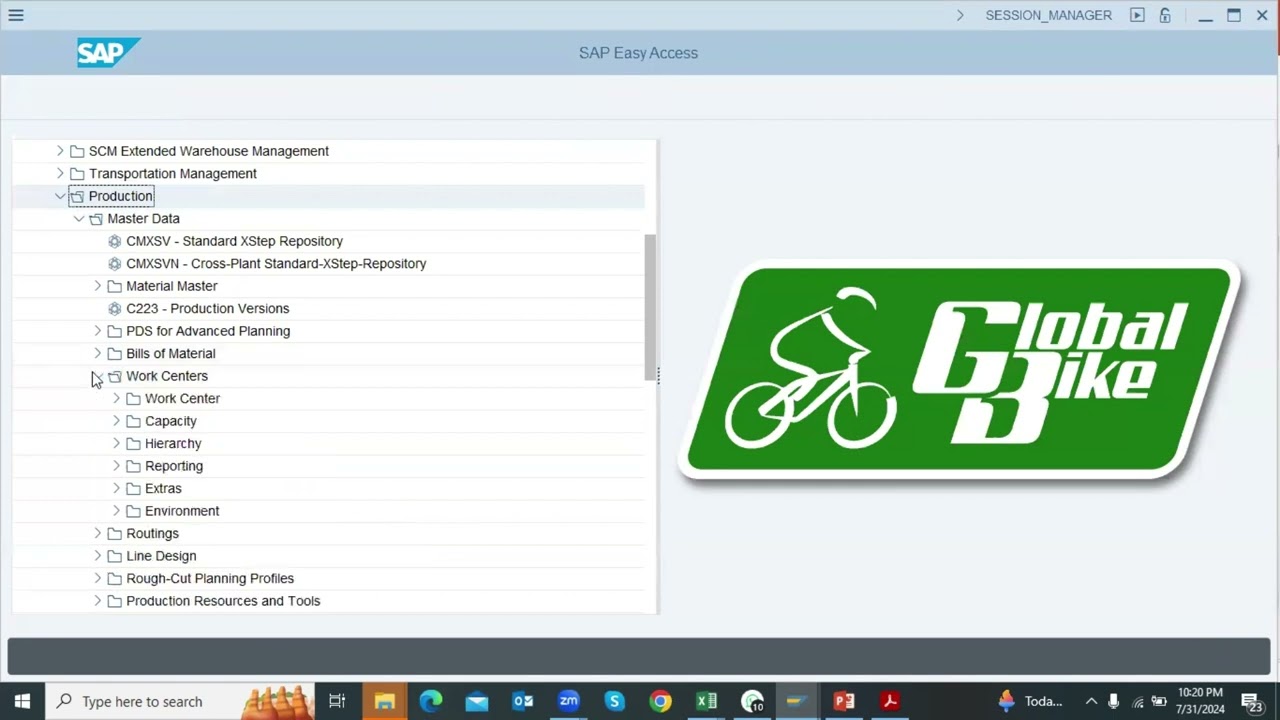This screenshot has width=1280, height=720.
Task: Open Google Chrome from taskbar
Action: (x=660, y=701)
